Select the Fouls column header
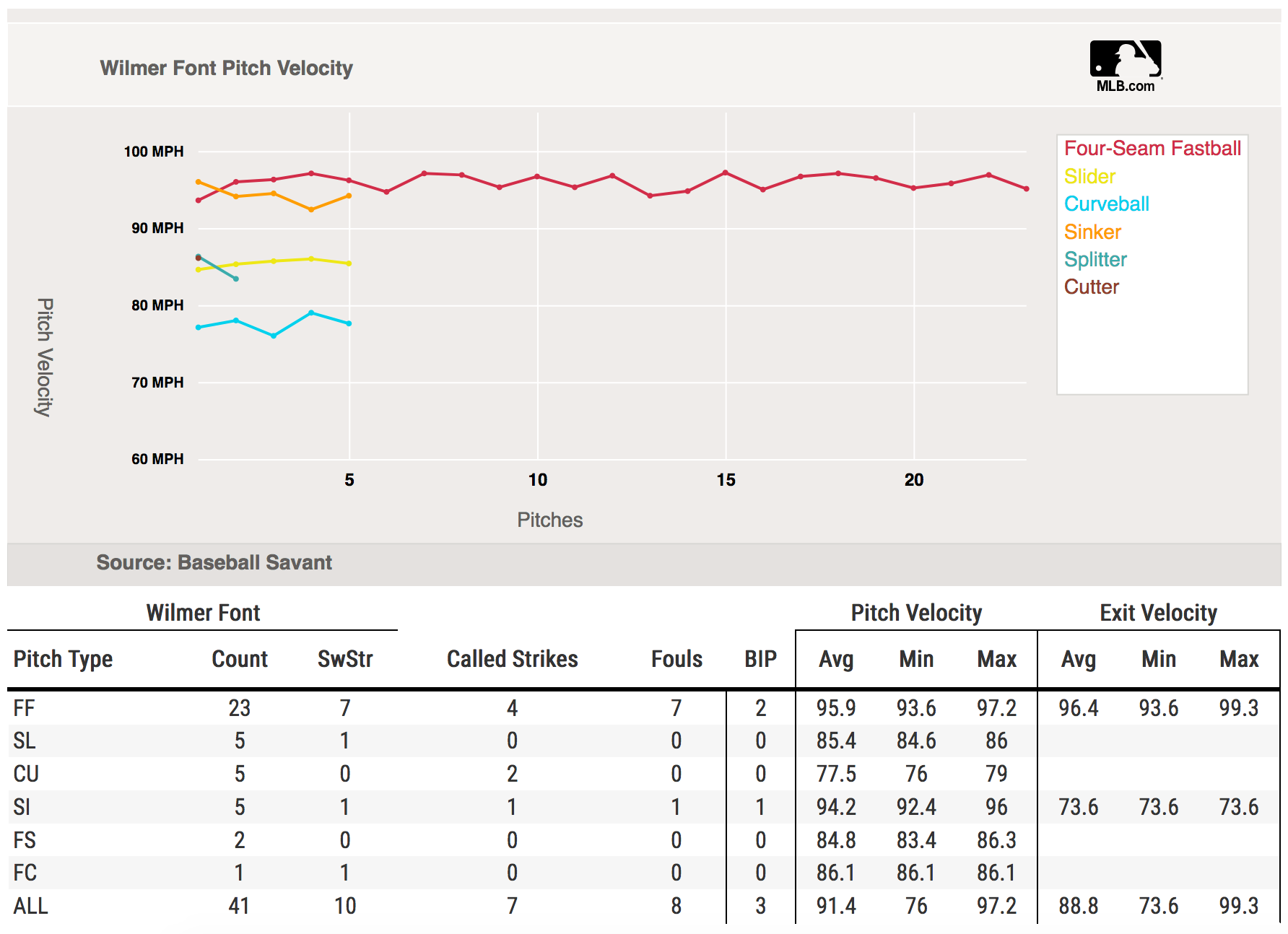The image size is (1288, 934). 676,659
